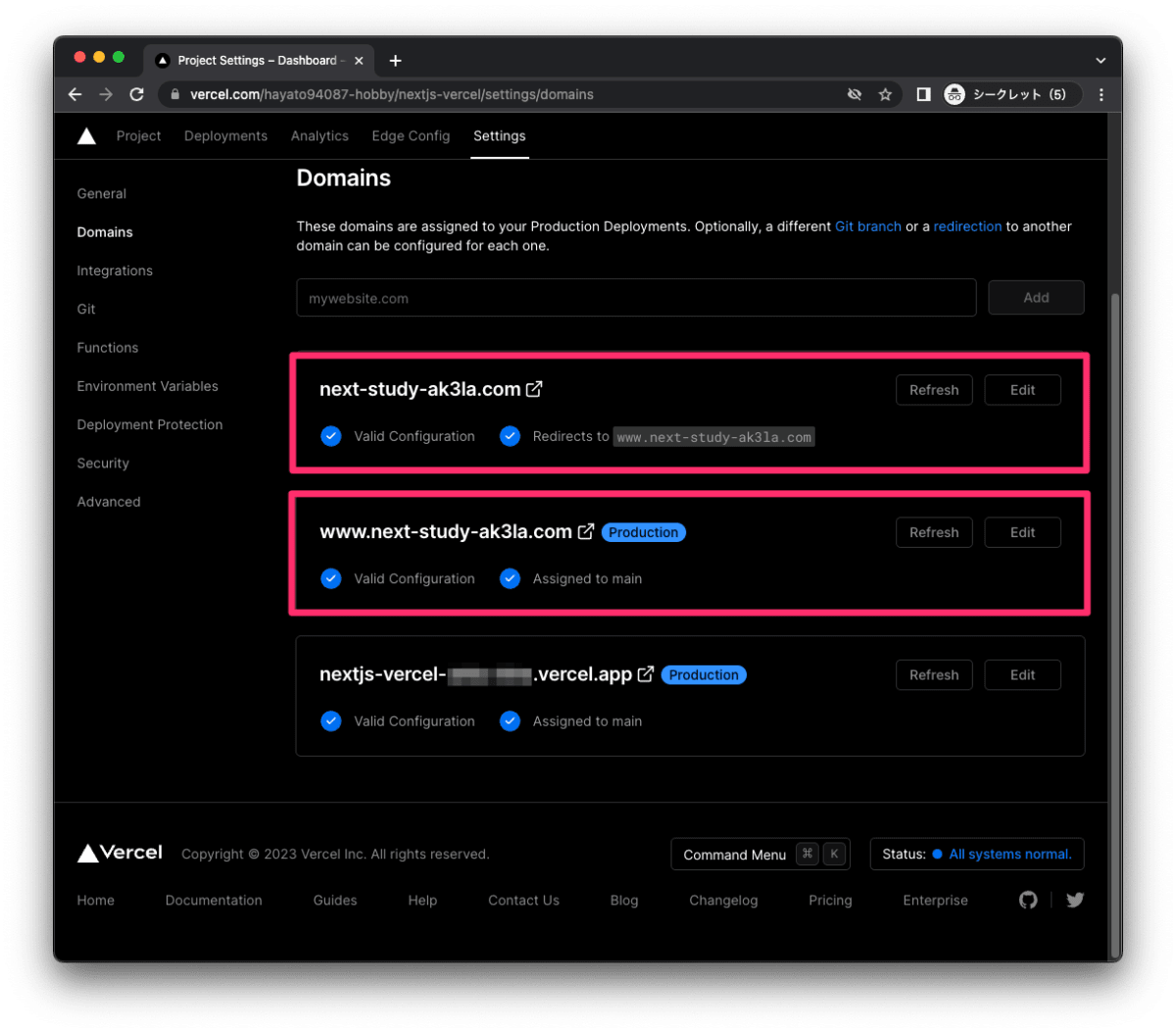Select Domains in the settings sidebar
1176x1033 pixels.
coord(105,232)
